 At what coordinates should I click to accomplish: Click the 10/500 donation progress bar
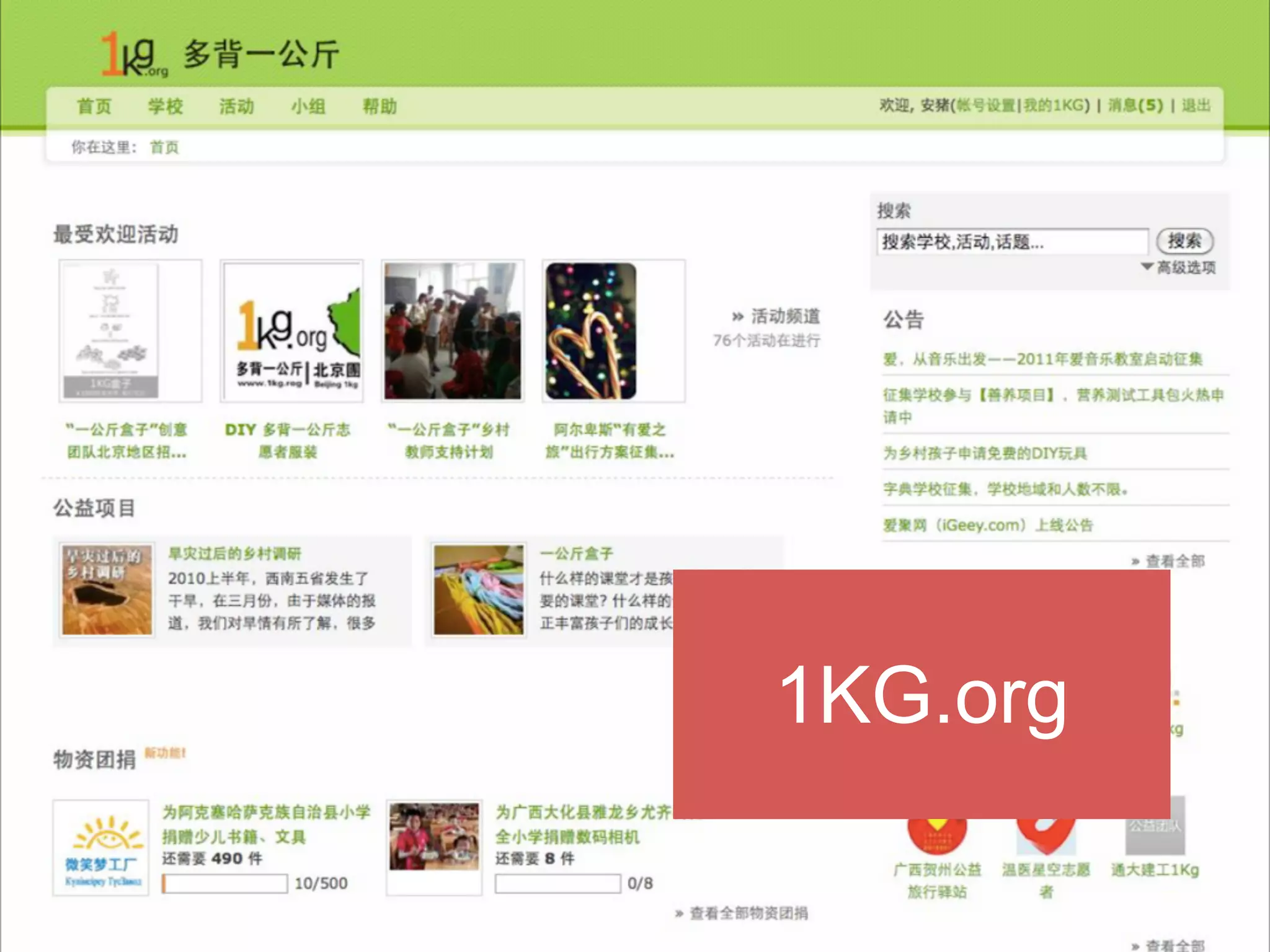pos(224,883)
